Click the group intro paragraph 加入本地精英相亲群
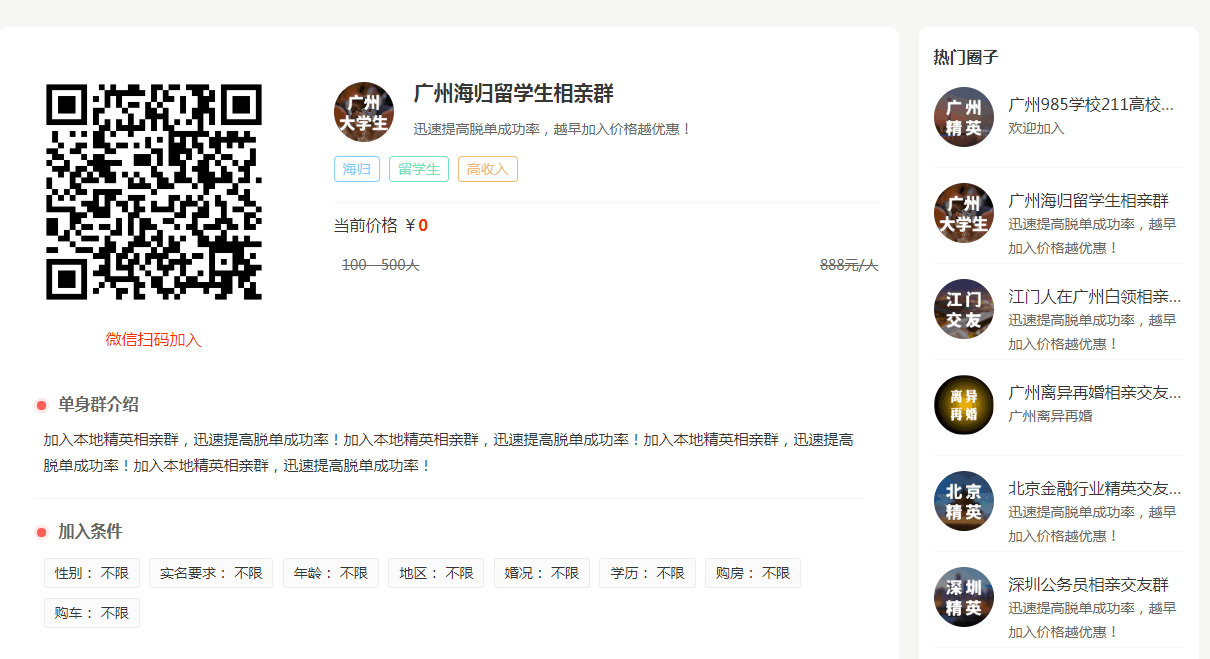This screenshot has width=1210, height=659. pos(448,453)
